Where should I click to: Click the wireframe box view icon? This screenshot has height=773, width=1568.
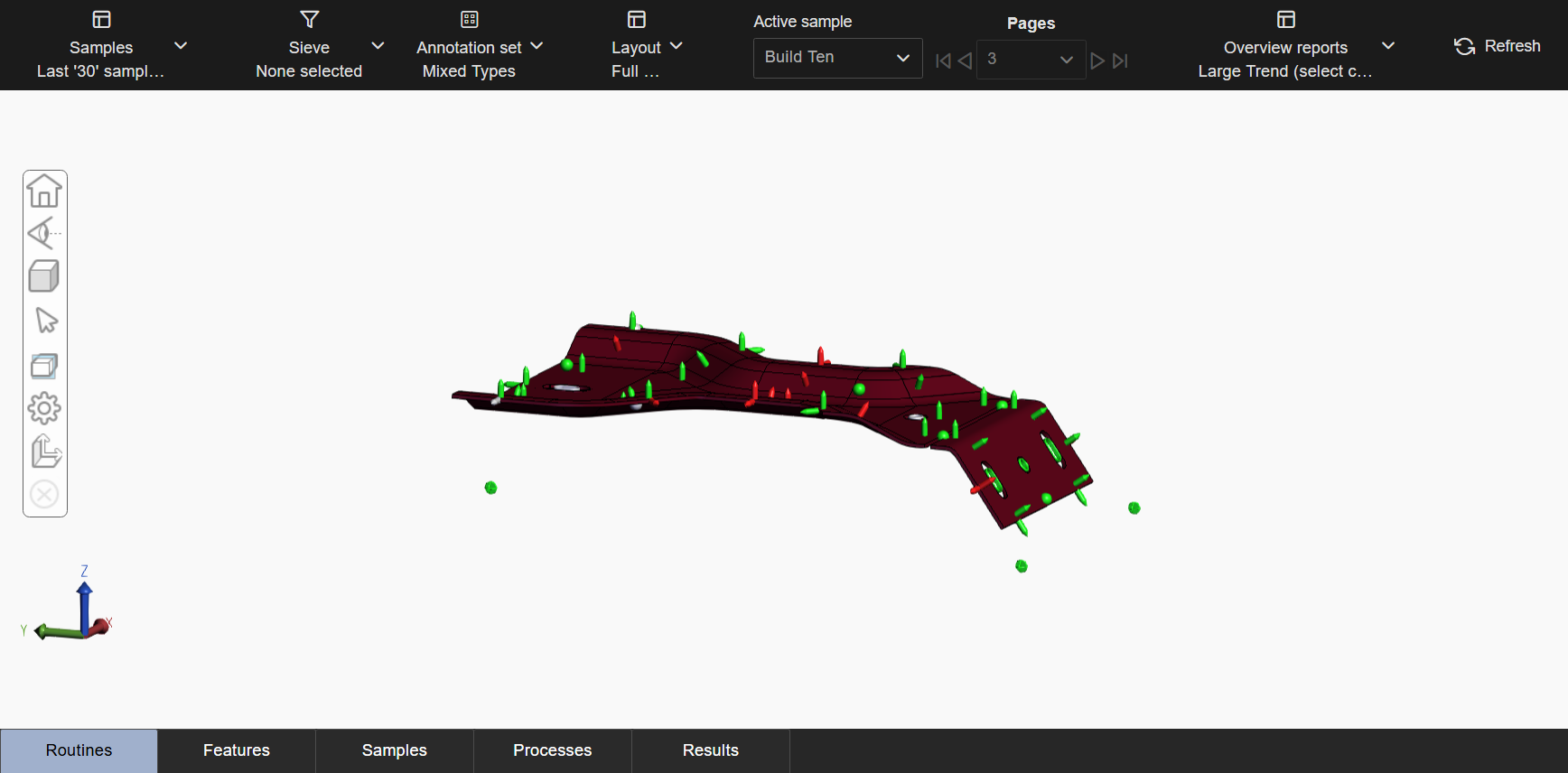(x=44, y=365)
